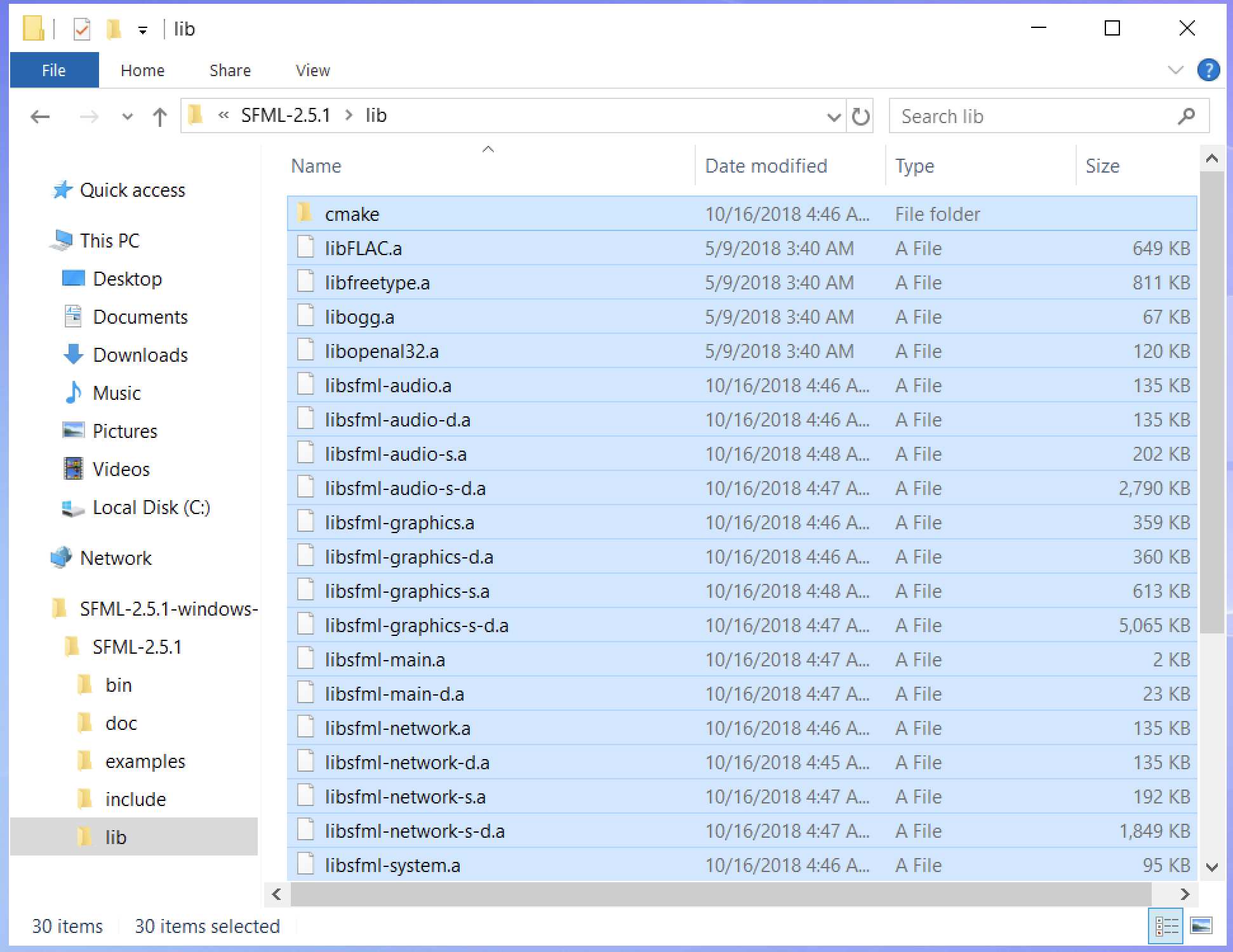The width and height of the screenshot is (1233, 952).
Task: Open the examples folder in the tree
Action: (145, 761)
